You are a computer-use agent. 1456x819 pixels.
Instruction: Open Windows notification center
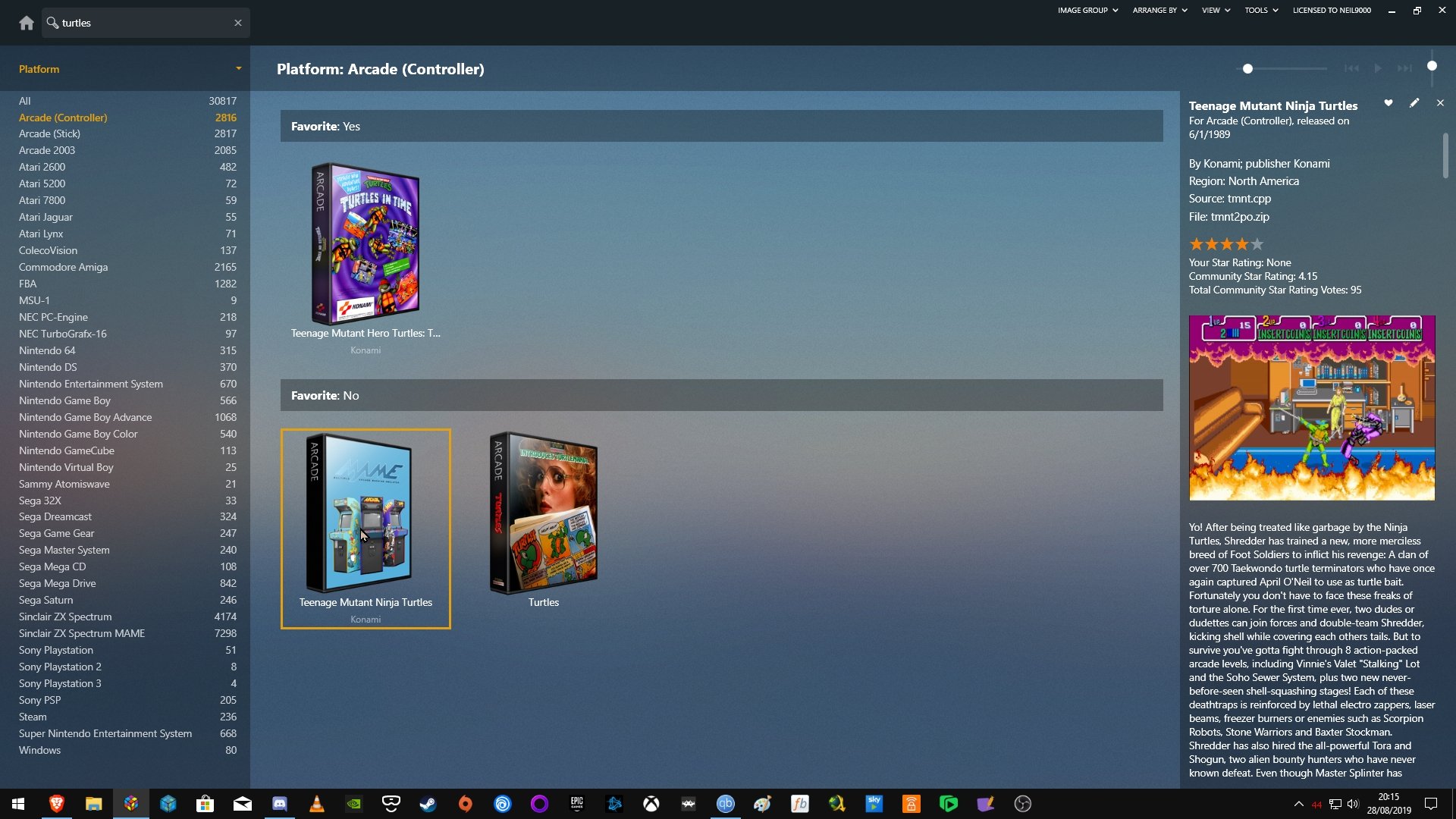pyautogui.click(x=1431, y=804)
